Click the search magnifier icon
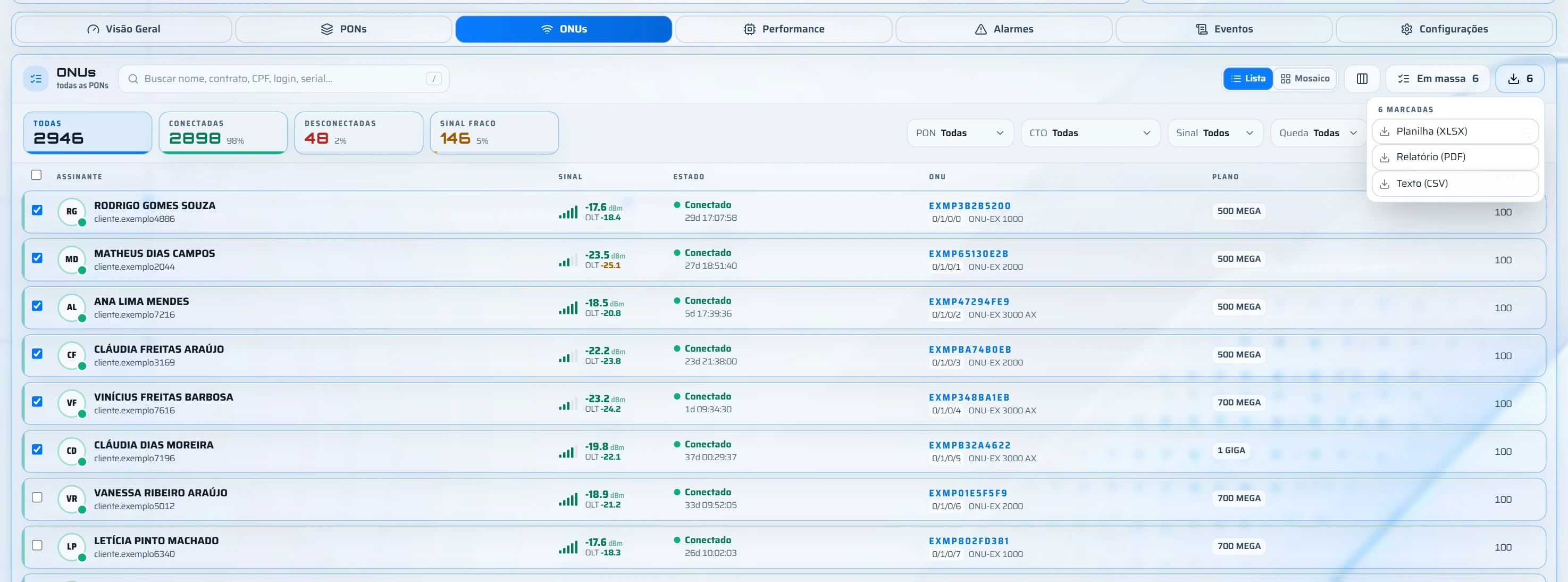 pyautogui.click(x=133, y=79)
